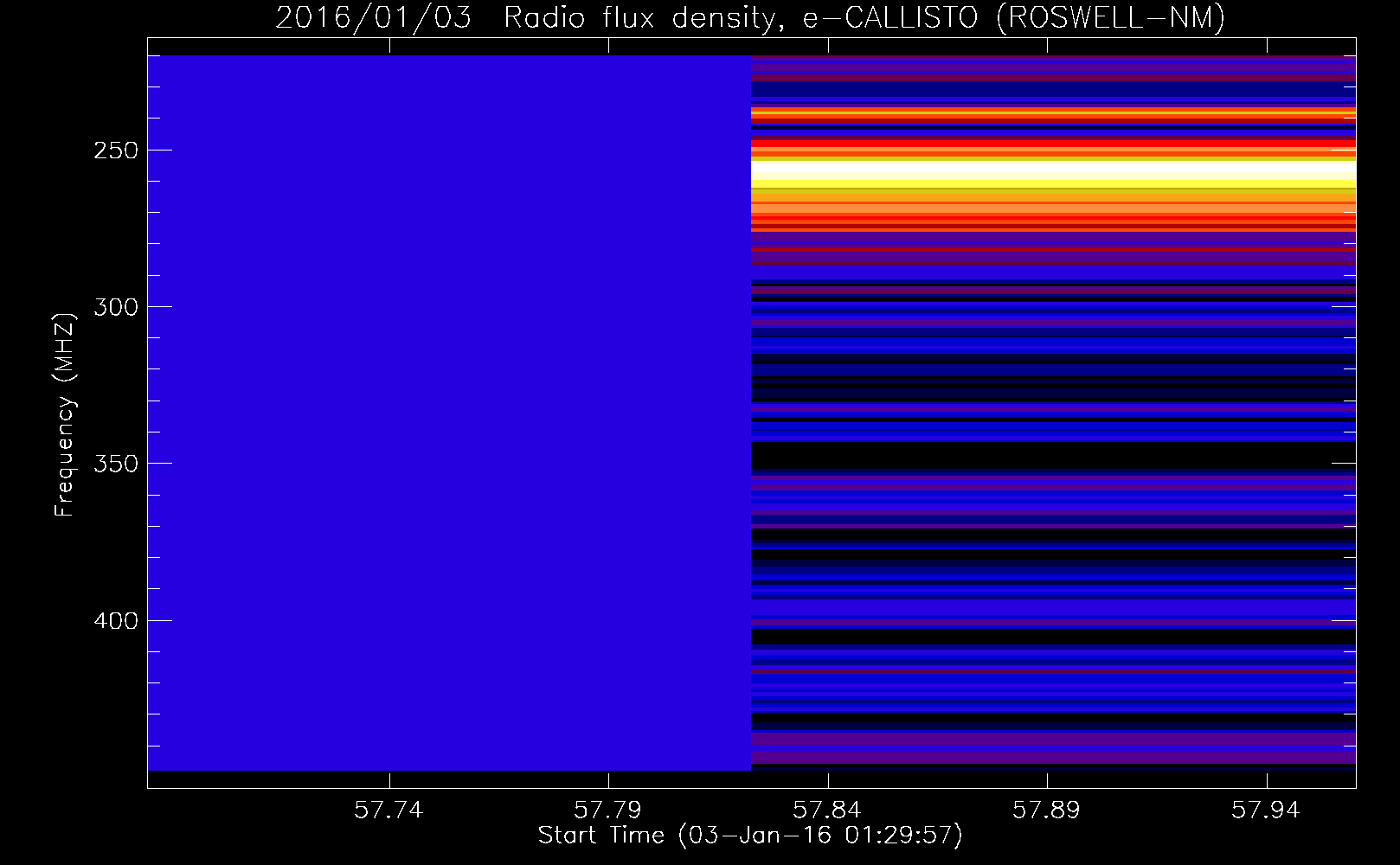Click the 350 frequency tick label
Viewport: 1400px width, 865px height.
click(x=116, y=464)
